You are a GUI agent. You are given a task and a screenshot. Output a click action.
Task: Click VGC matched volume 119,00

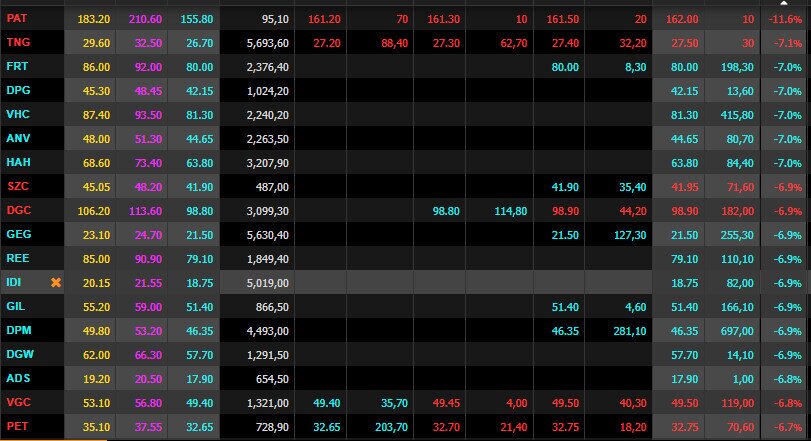tap(737, 403)
